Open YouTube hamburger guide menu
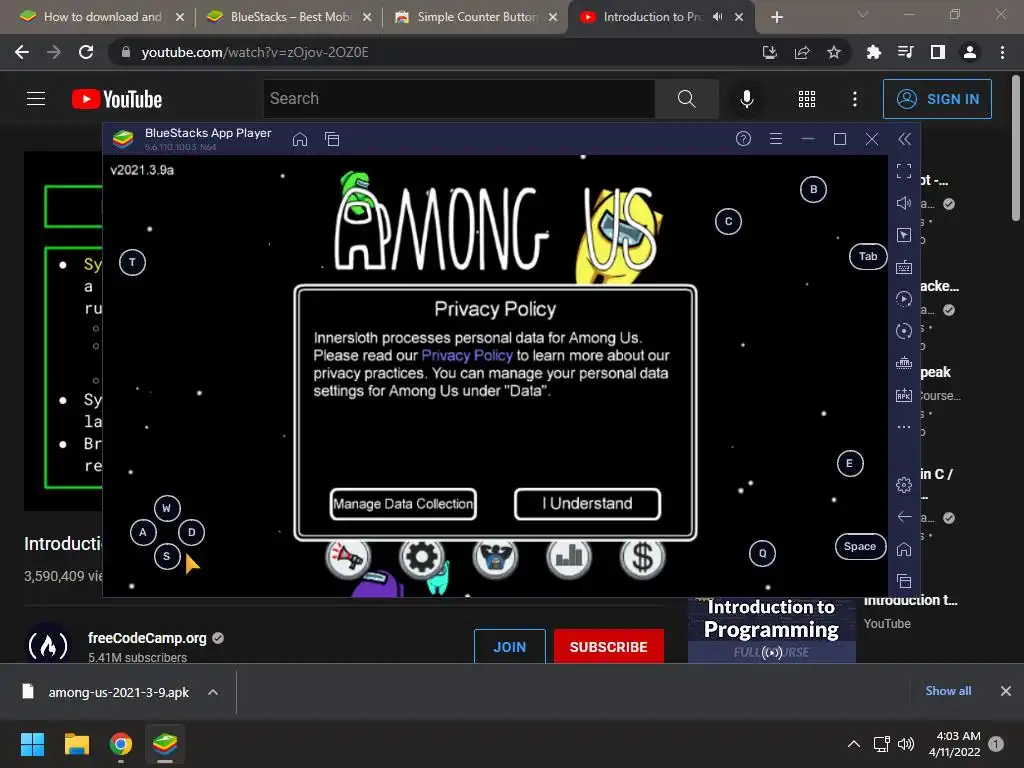The height and width of the screenshot is (768, 1024). coord(36,99)
